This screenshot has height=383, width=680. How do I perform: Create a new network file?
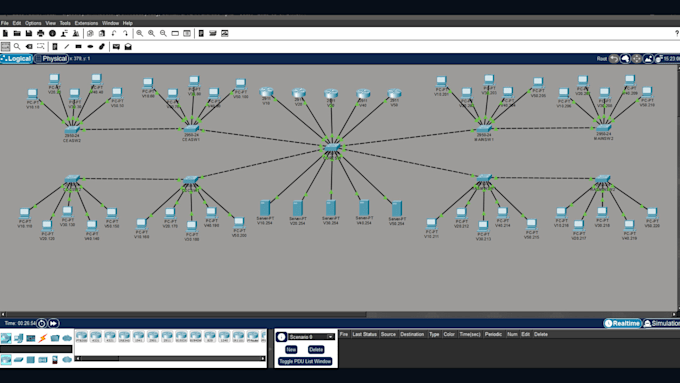tap(6, 33)
